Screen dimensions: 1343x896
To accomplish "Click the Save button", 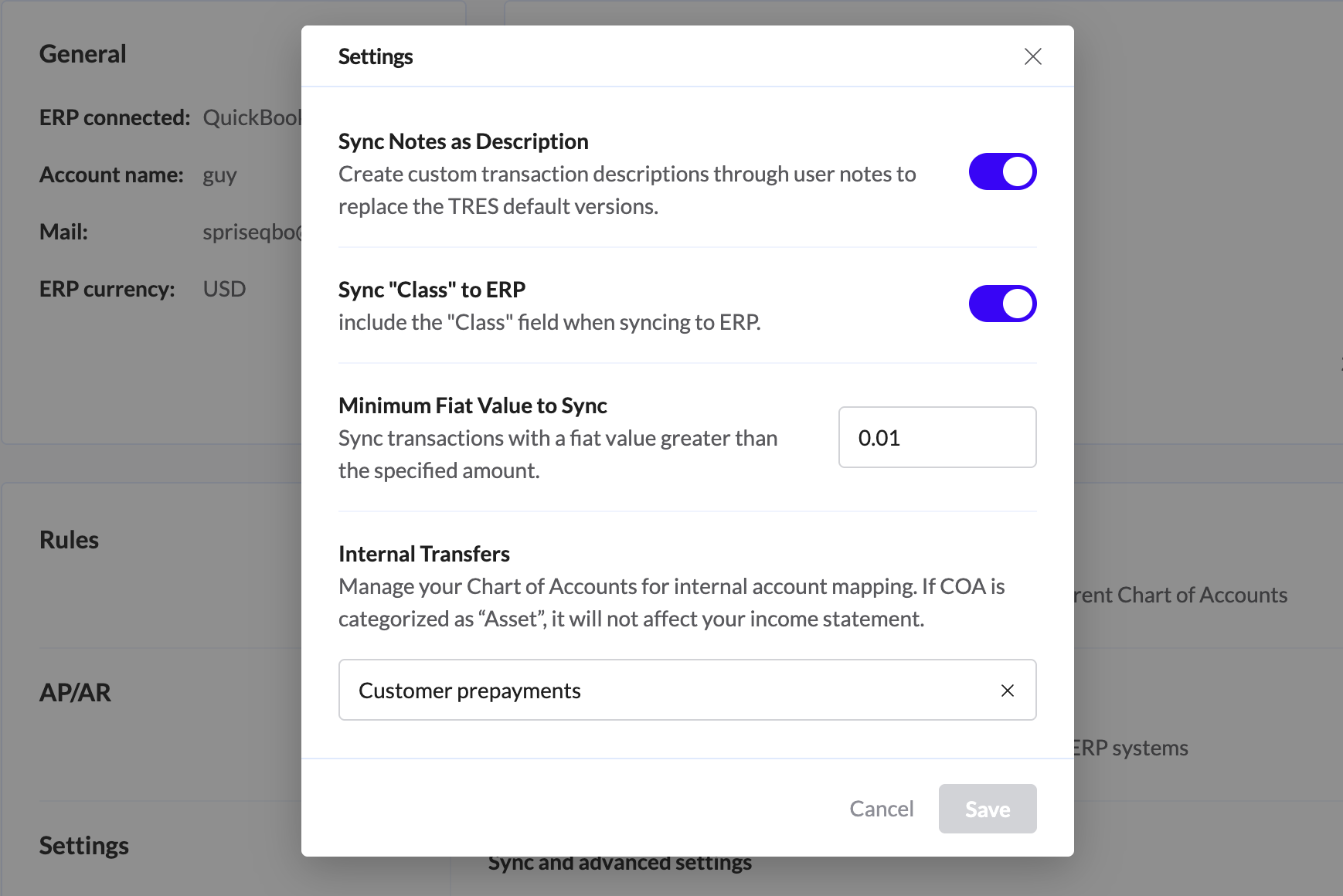I will pos(987,809).
